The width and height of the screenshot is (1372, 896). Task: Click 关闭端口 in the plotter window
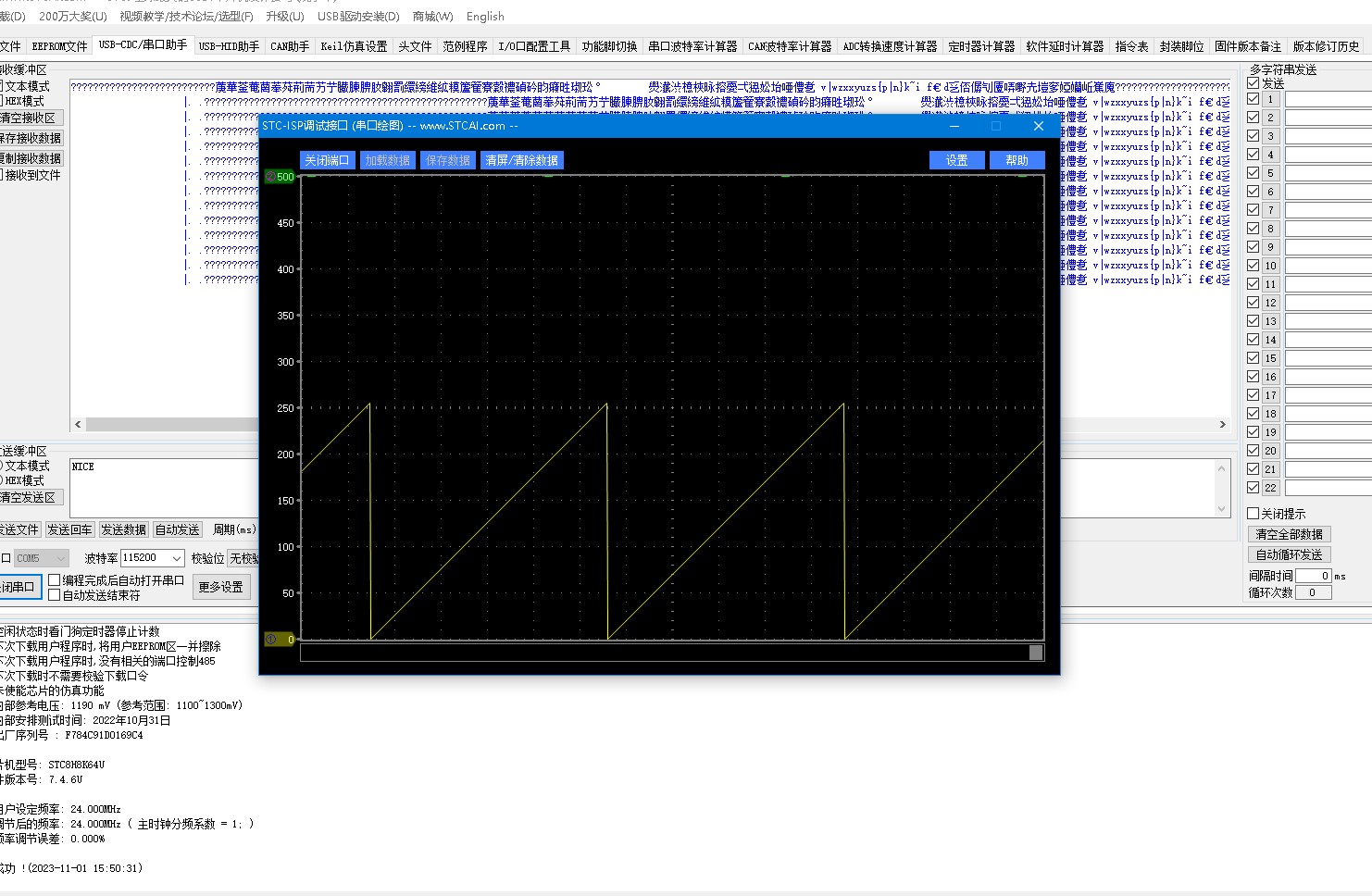327,160
